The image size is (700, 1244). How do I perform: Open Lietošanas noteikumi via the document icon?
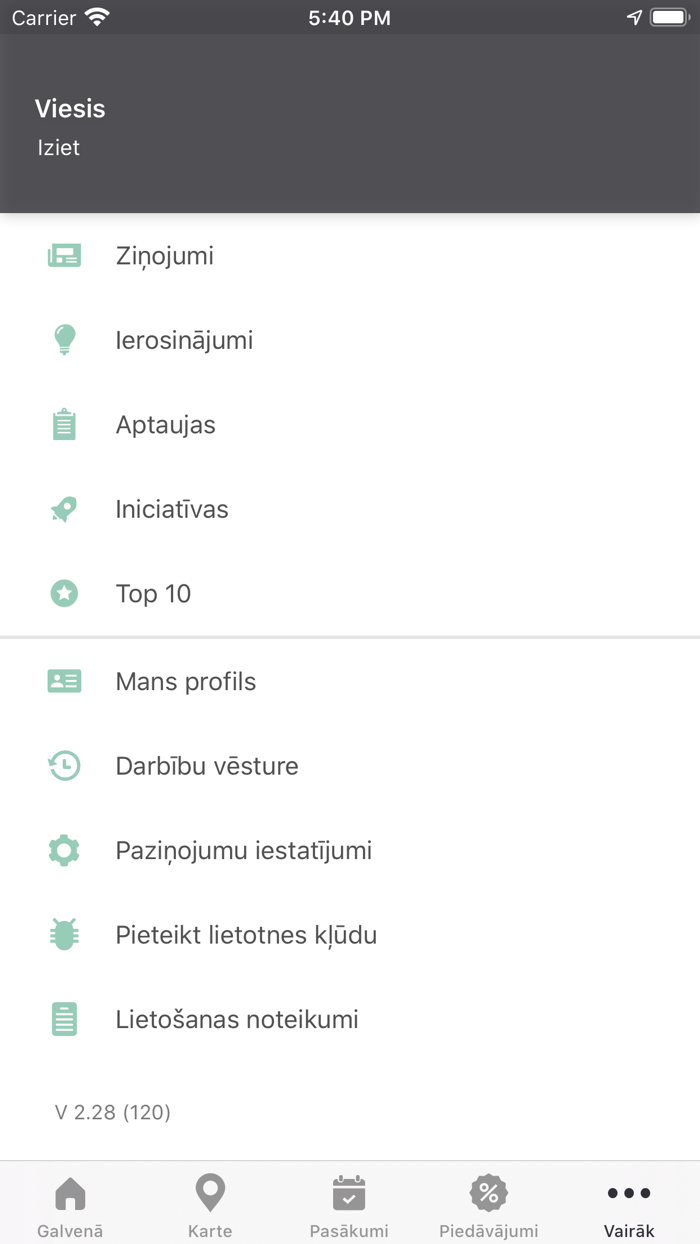click(x=64, y=1019)
